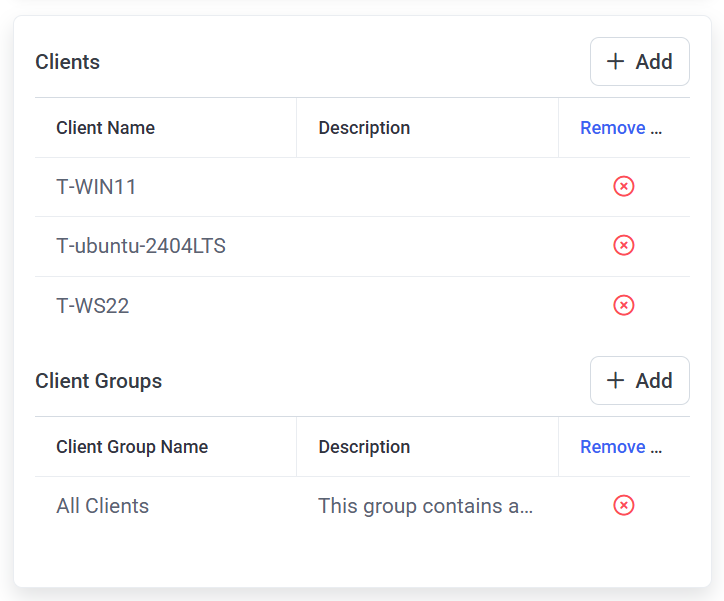Click empty description cell of T-WS22 row
The image size is (724, 601).
point(427,306)
